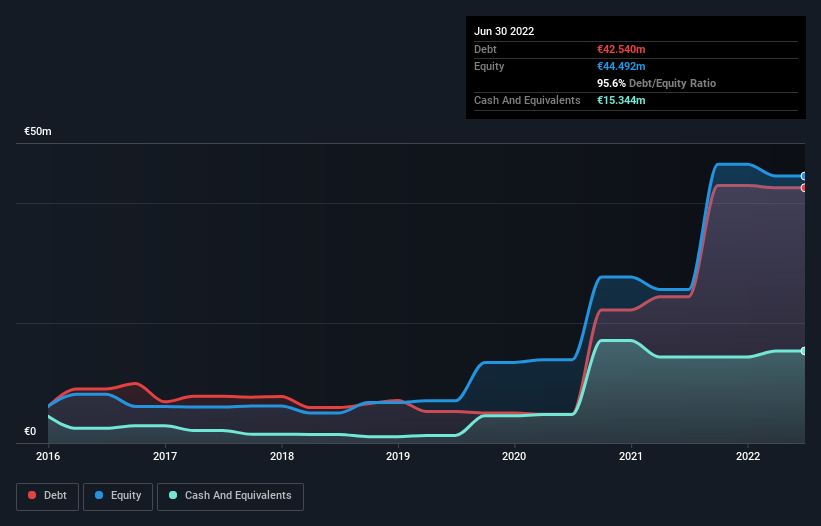Click the red Debt endpoint marker
The width and height of the screenshot is (821, 526).
[x=804, y=188]
